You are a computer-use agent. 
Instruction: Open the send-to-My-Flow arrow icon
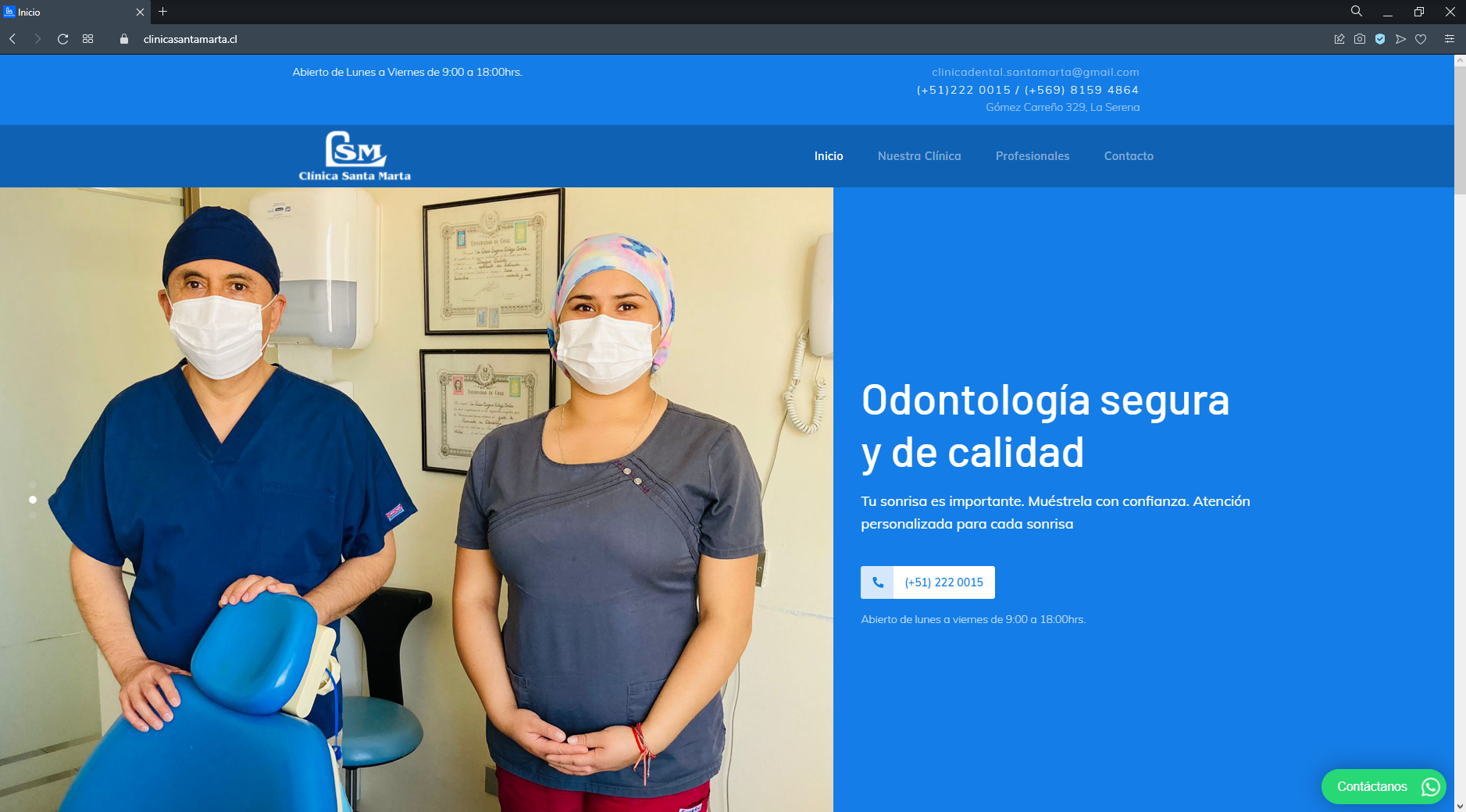point(1400,39)
